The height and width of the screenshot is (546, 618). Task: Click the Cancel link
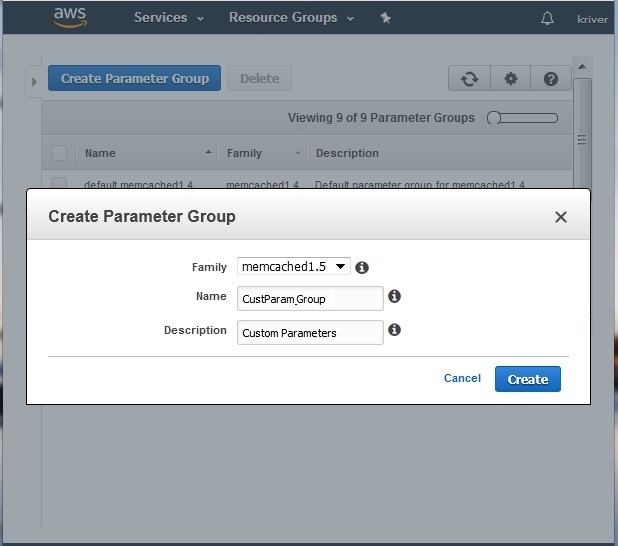click(462, 379)
